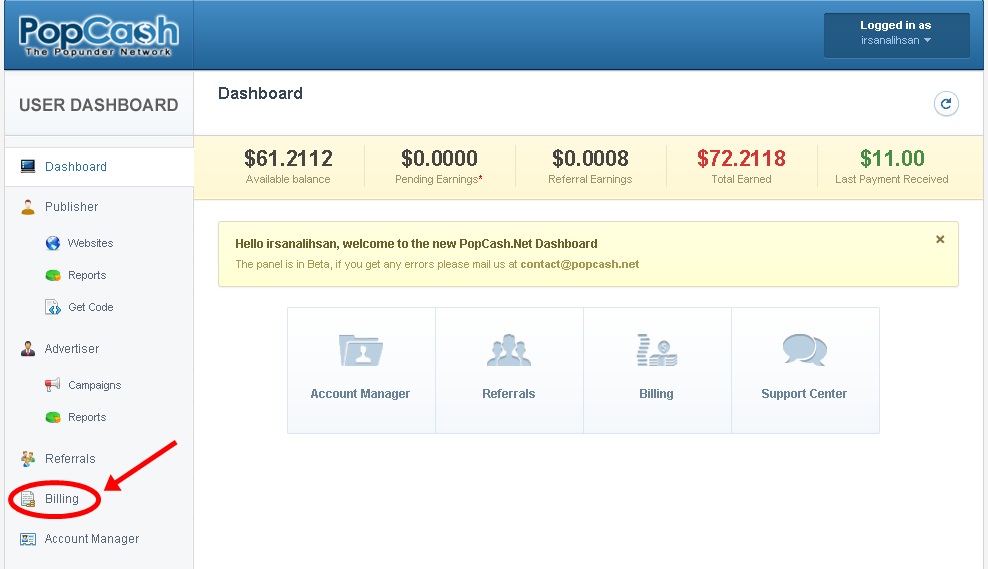Open Reports under Advertiser
The width and height of the screenshot is (988, 569).
[87, 417]
